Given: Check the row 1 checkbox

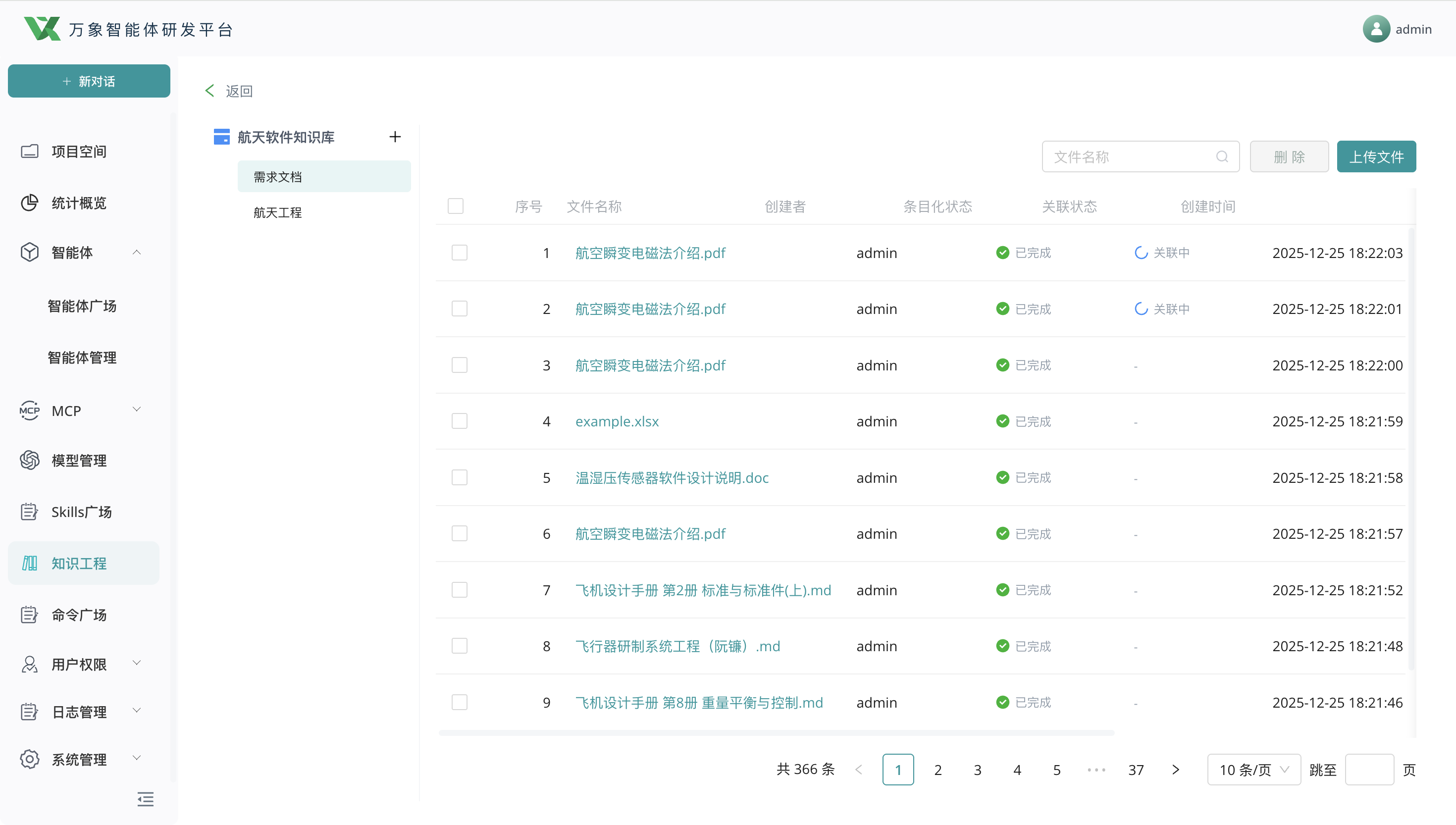Looking at the screenshot, I should [460, 253].
